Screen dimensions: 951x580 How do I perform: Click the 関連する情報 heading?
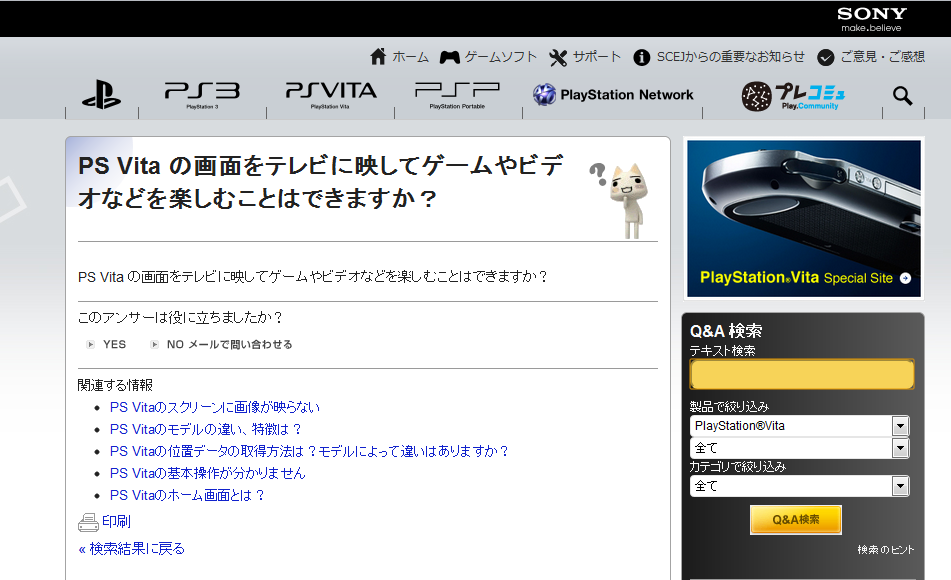[x=115, y=385]
